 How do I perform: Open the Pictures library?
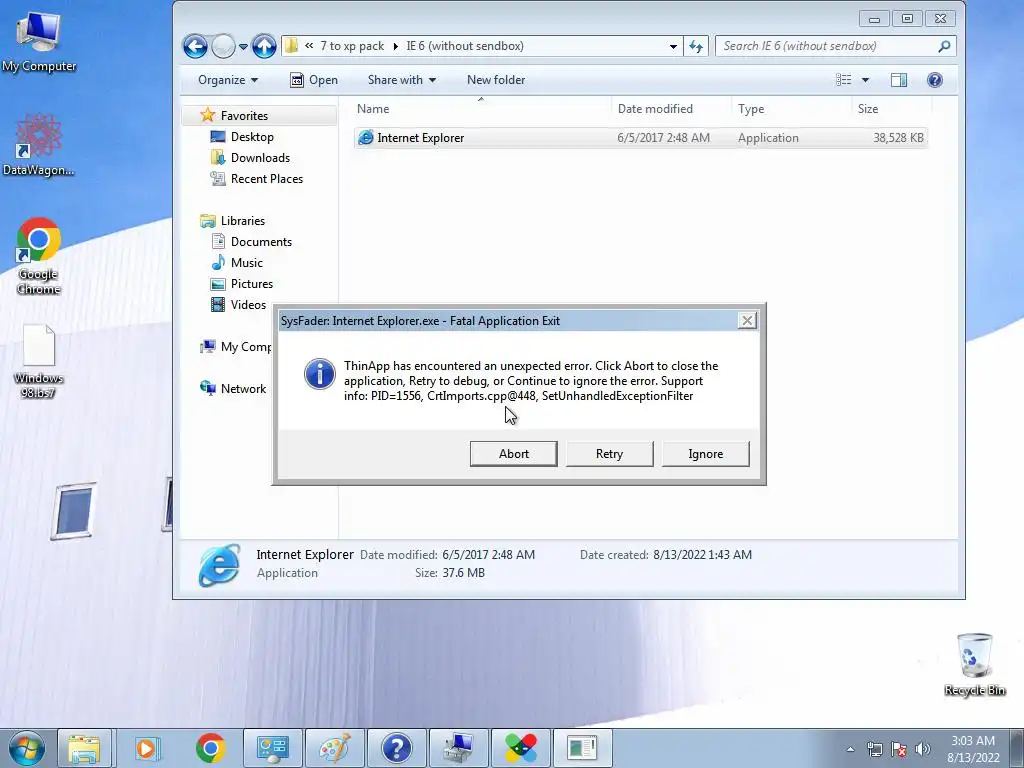point(251,283)
